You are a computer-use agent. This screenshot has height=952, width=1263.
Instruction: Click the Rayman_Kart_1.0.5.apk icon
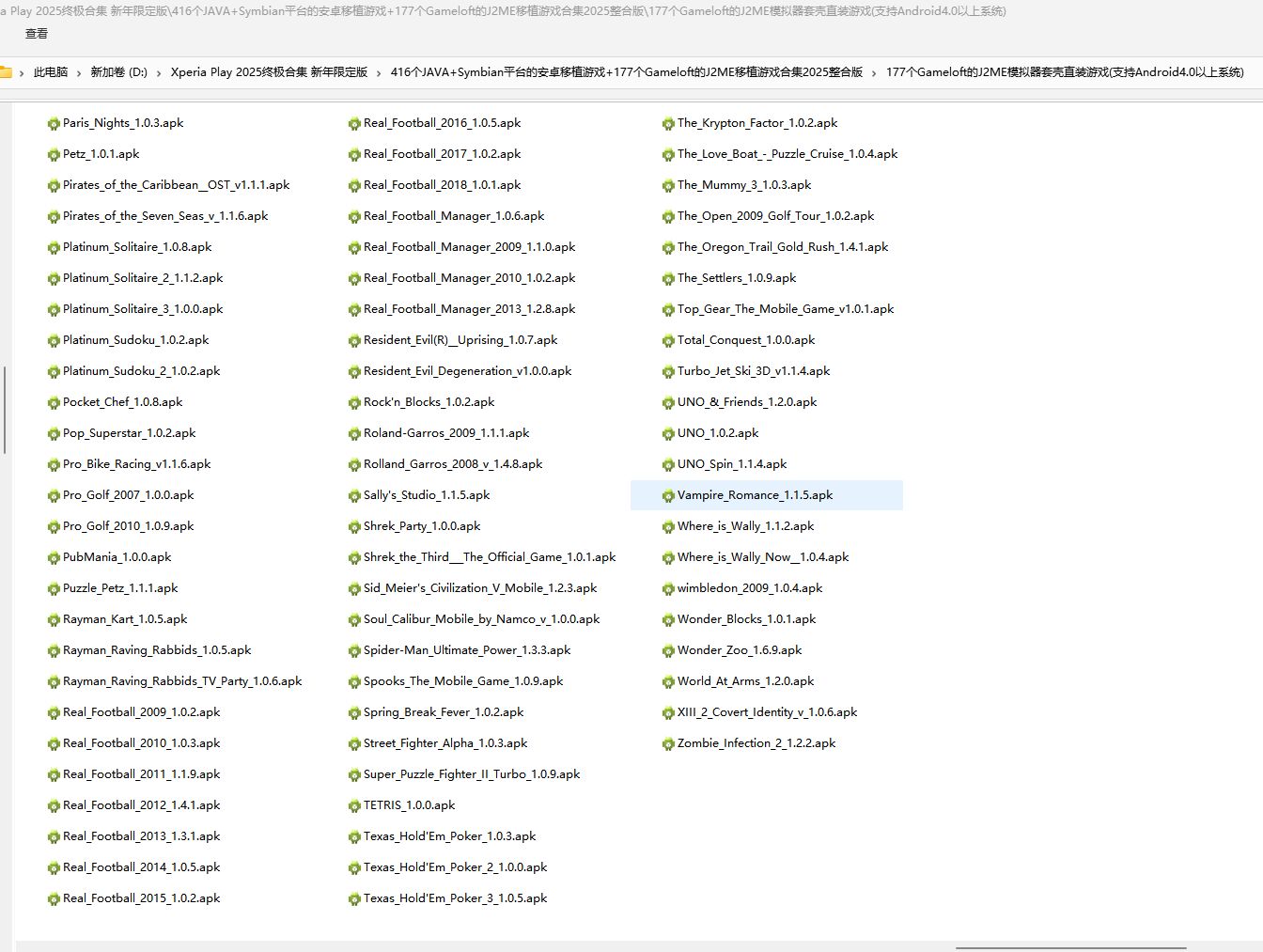click(54, 619)
